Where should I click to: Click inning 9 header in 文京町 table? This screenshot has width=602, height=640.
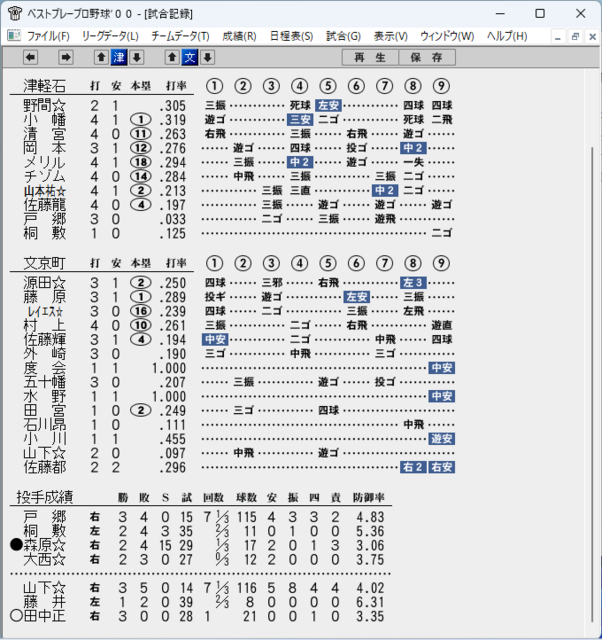pos(441,263)
